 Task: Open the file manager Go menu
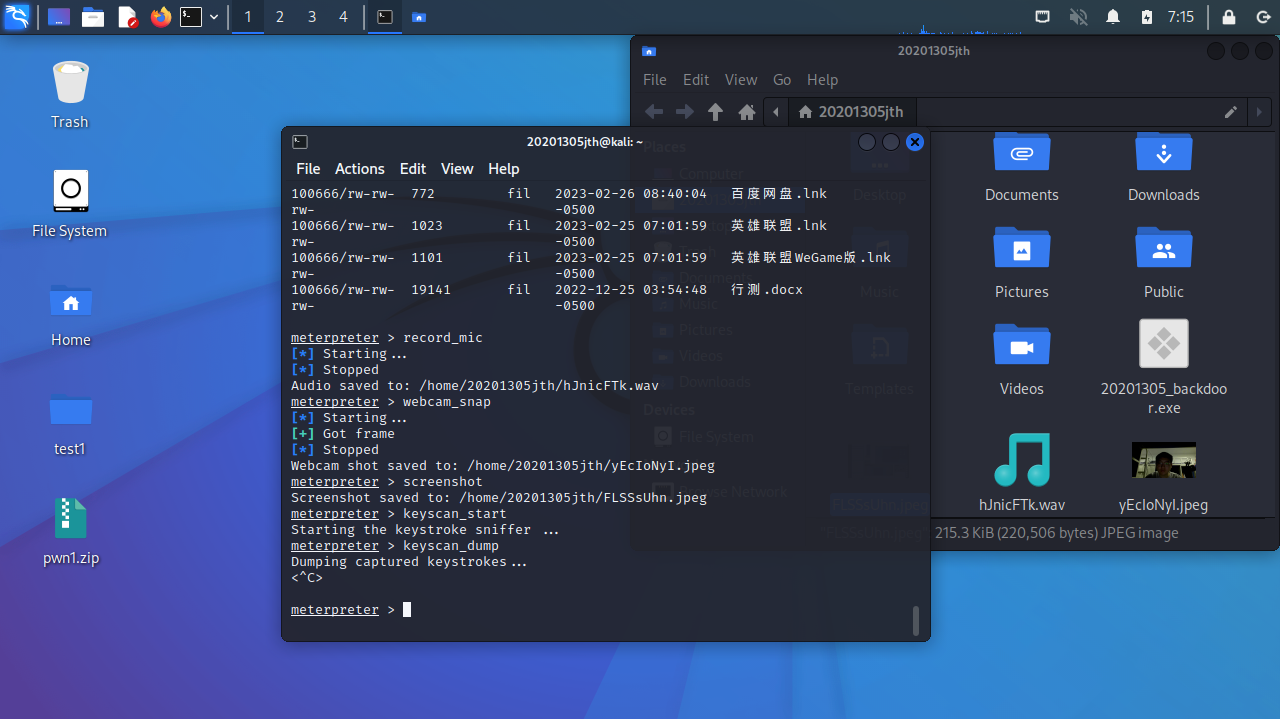pos(782,80)
